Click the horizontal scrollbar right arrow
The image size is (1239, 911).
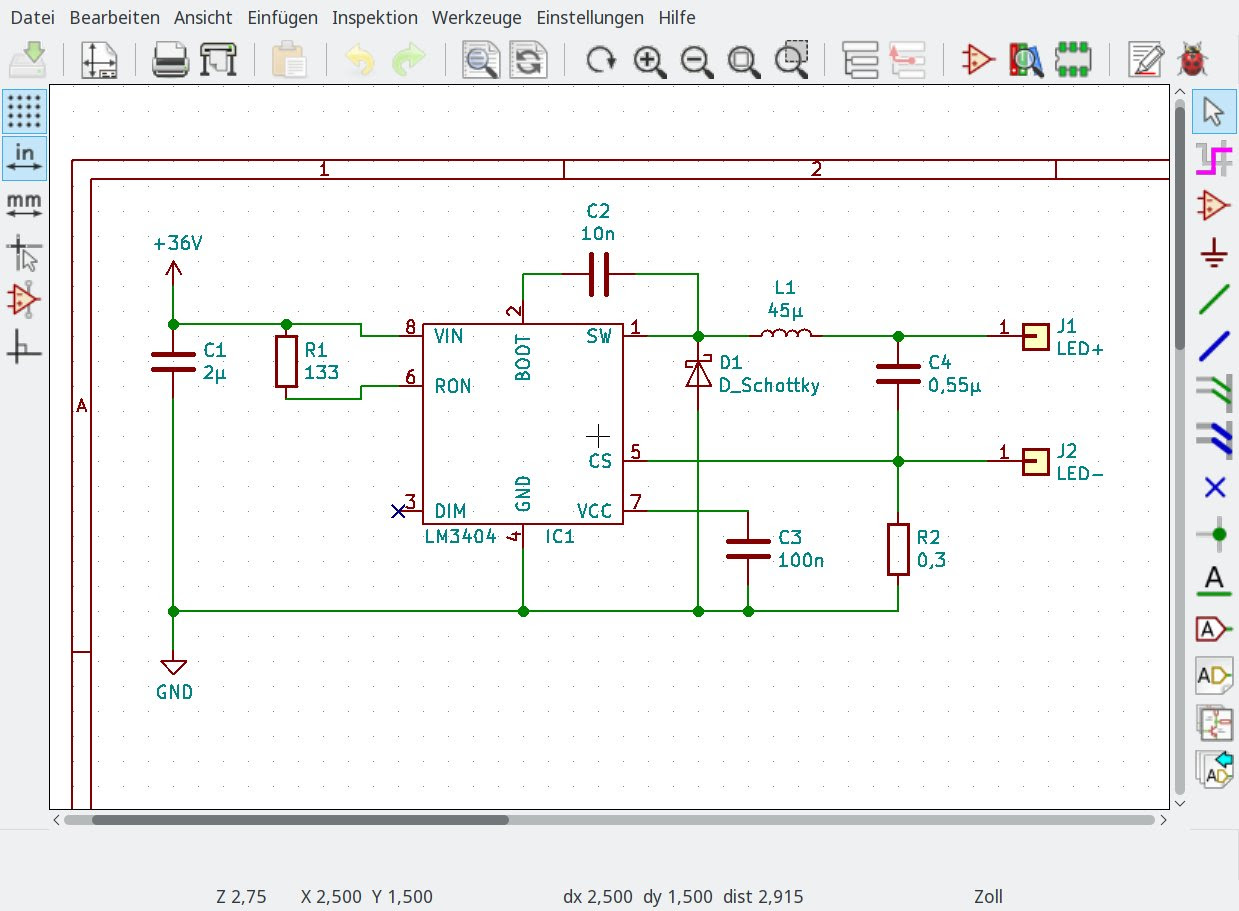tap(1163, 819)
